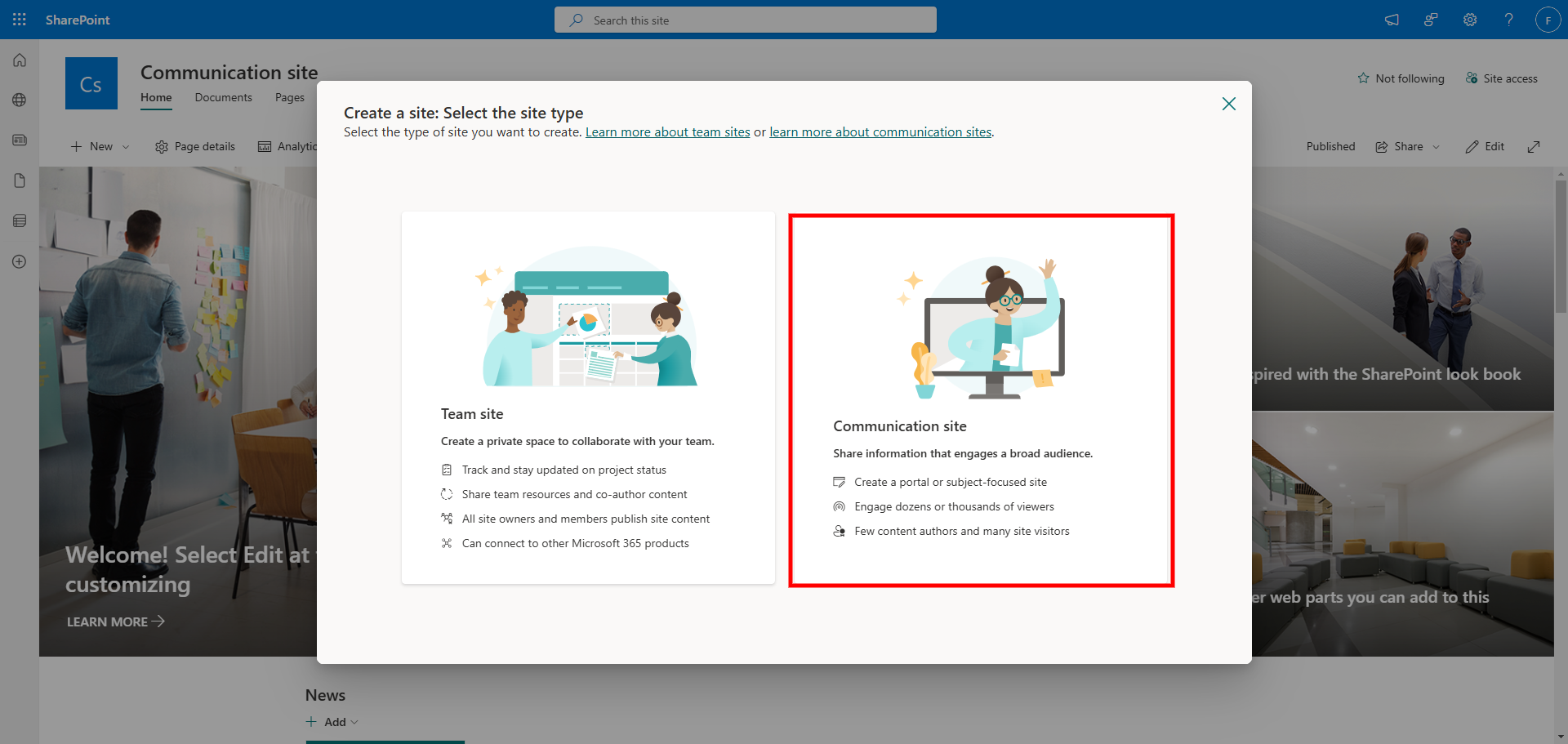This screenshot has height=744, width=1568.
Task: Open My sites globe icon in rail
Action: [x=20, y=100]
